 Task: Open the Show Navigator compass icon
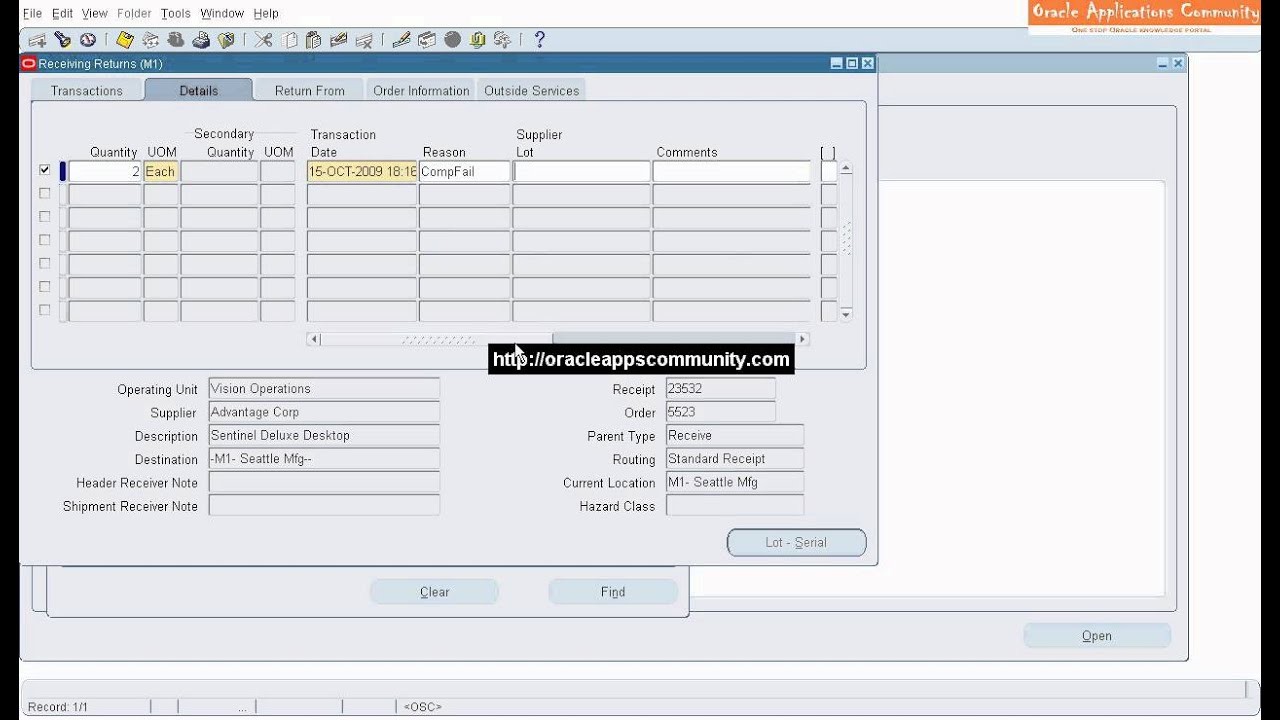[88, 40]
